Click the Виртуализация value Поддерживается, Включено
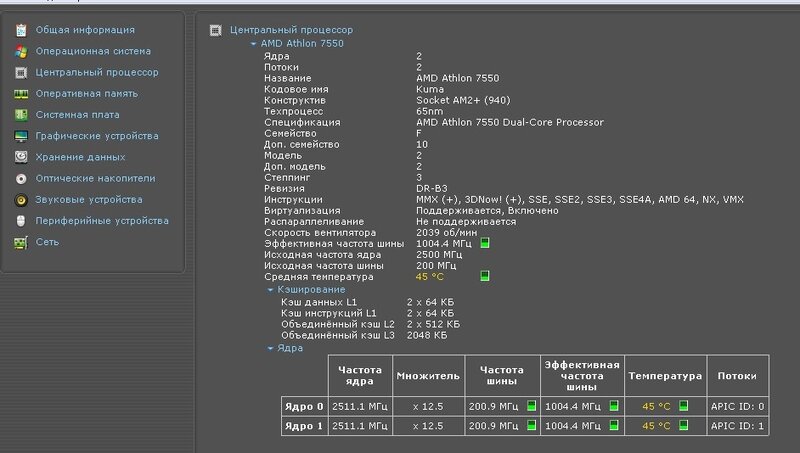The height and width of the screenshot is (453, 800). pyautogui.click(x=487, y=211)
